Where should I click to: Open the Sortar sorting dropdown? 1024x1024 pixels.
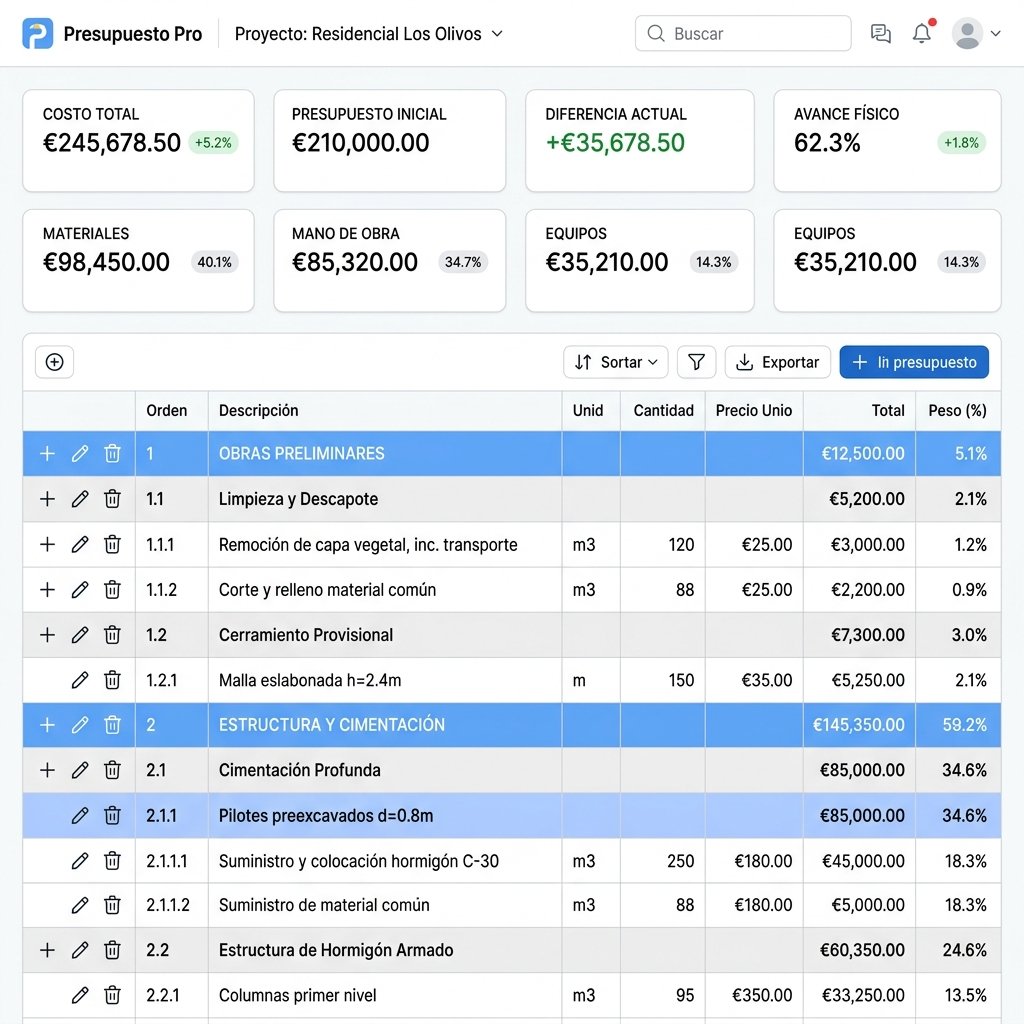pyautogui.click(x=616, y=362)
